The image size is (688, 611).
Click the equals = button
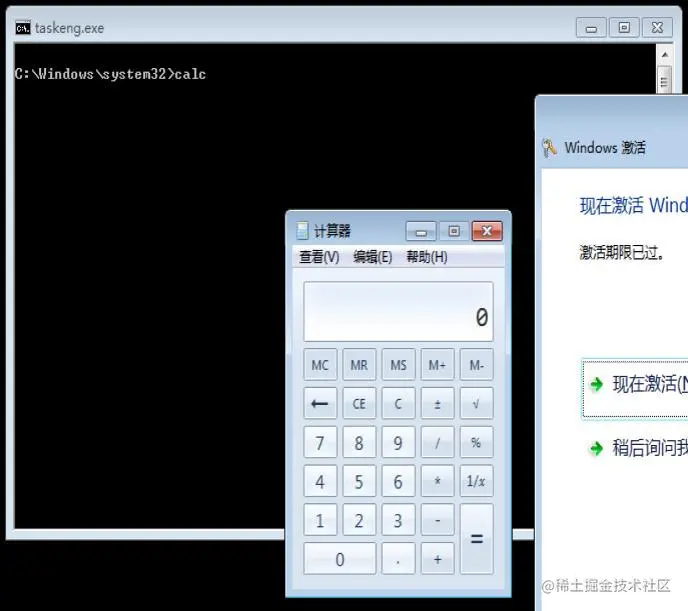477,539
